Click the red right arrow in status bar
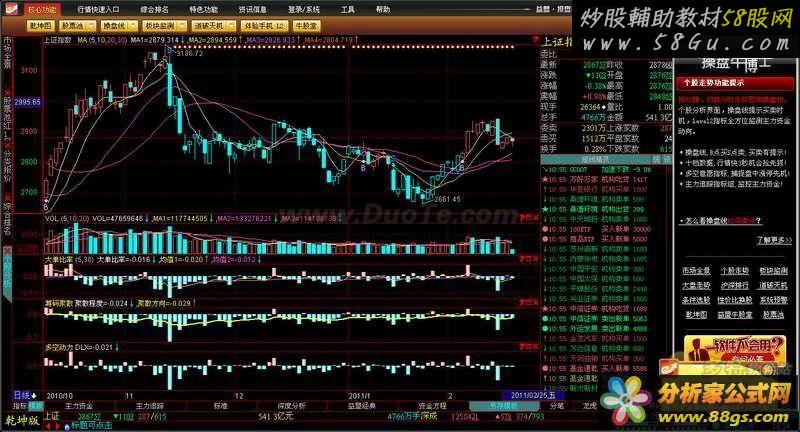This screenshot has height=432, width=800. click(x=58, y=426)
